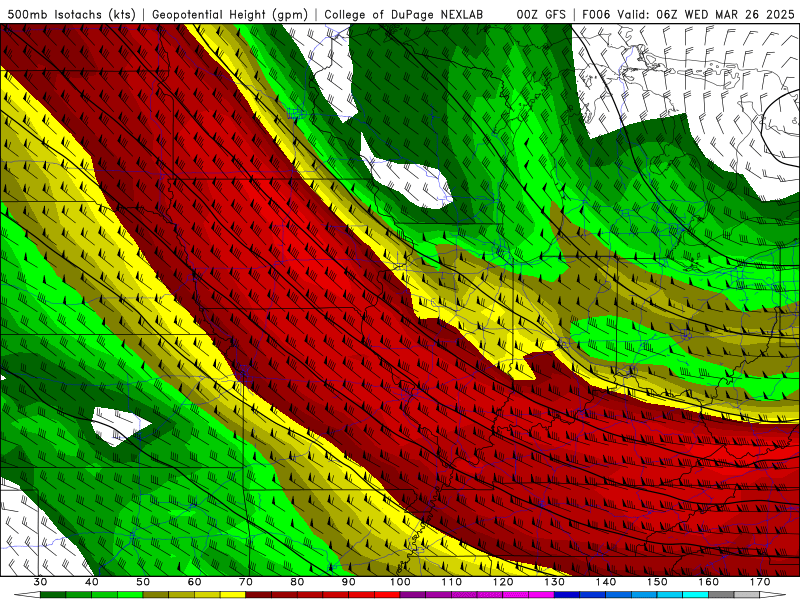Click the 90 knot legend label
Screen dimensions: 800x600
pos(348,582)
